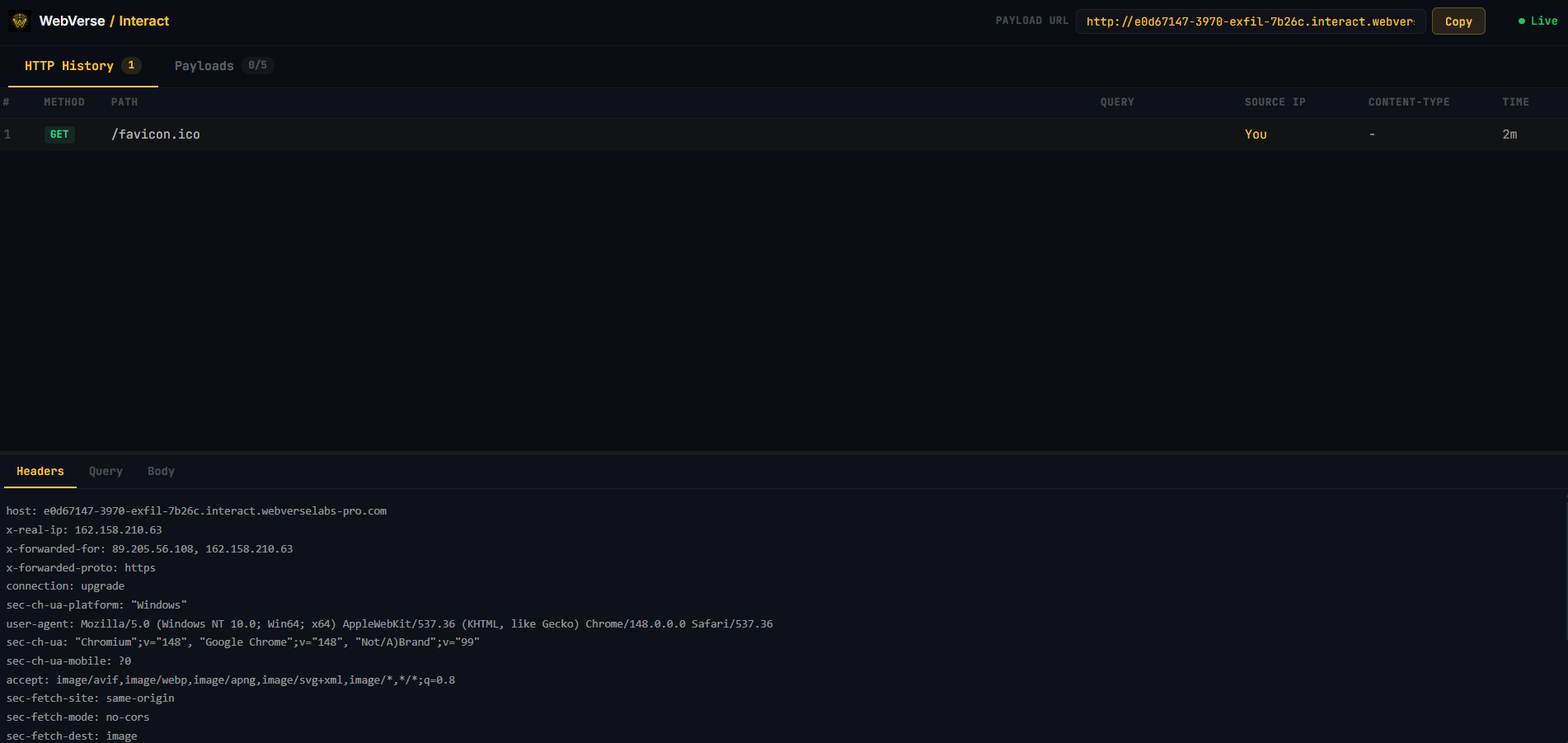Click the x-forwarded-for header line
The height and width of the screenshot is (743, 1568).
[149, 549]
